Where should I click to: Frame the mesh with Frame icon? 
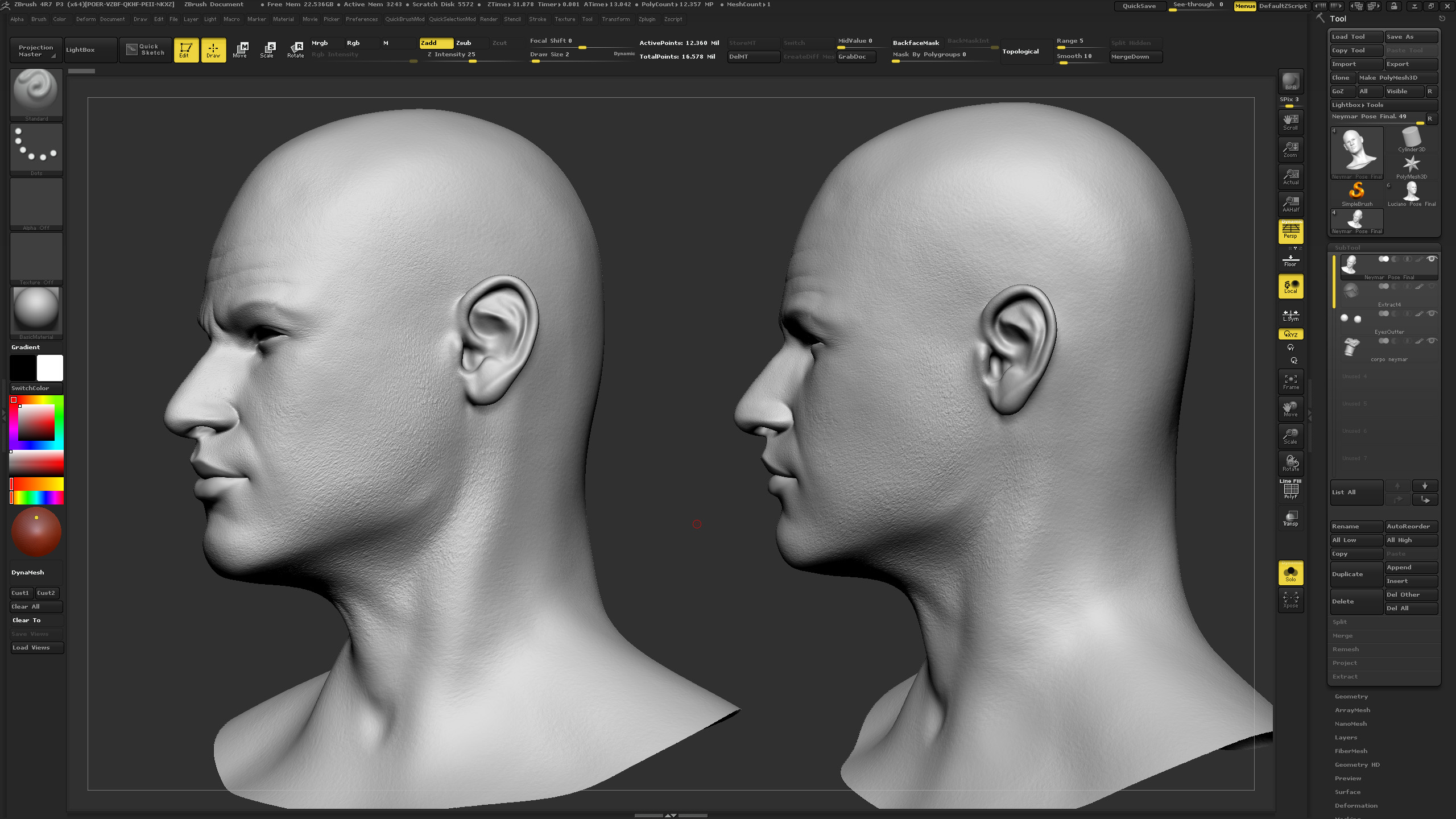(x=1290, y=382)
